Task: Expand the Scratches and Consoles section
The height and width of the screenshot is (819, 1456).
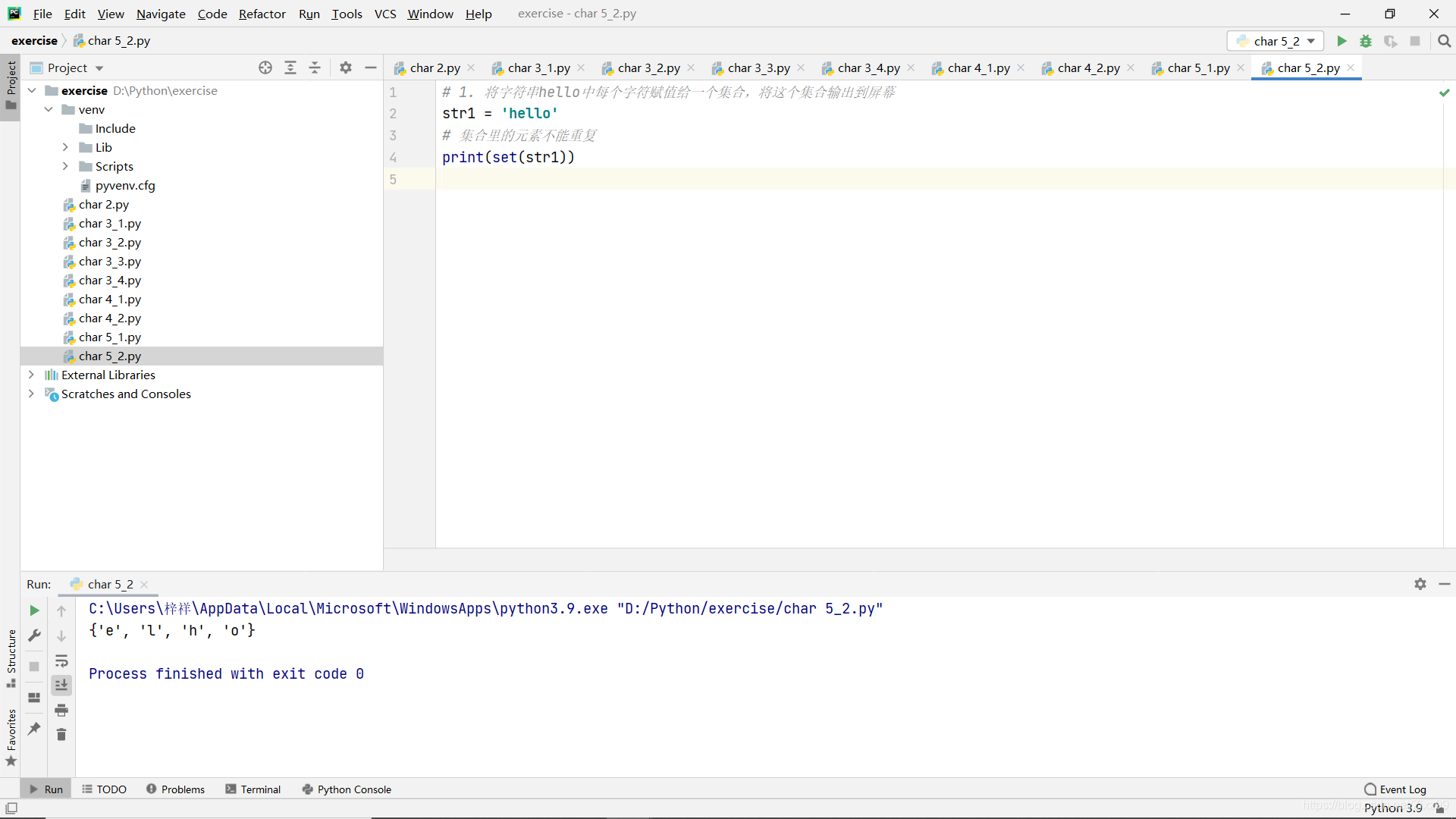Action: [31, 393]
